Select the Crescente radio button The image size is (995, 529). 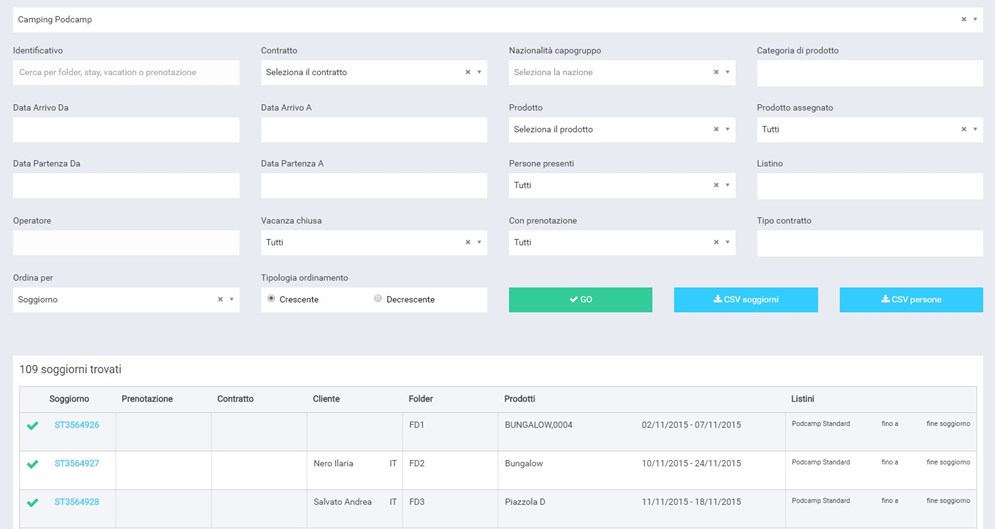coord(271,299)
